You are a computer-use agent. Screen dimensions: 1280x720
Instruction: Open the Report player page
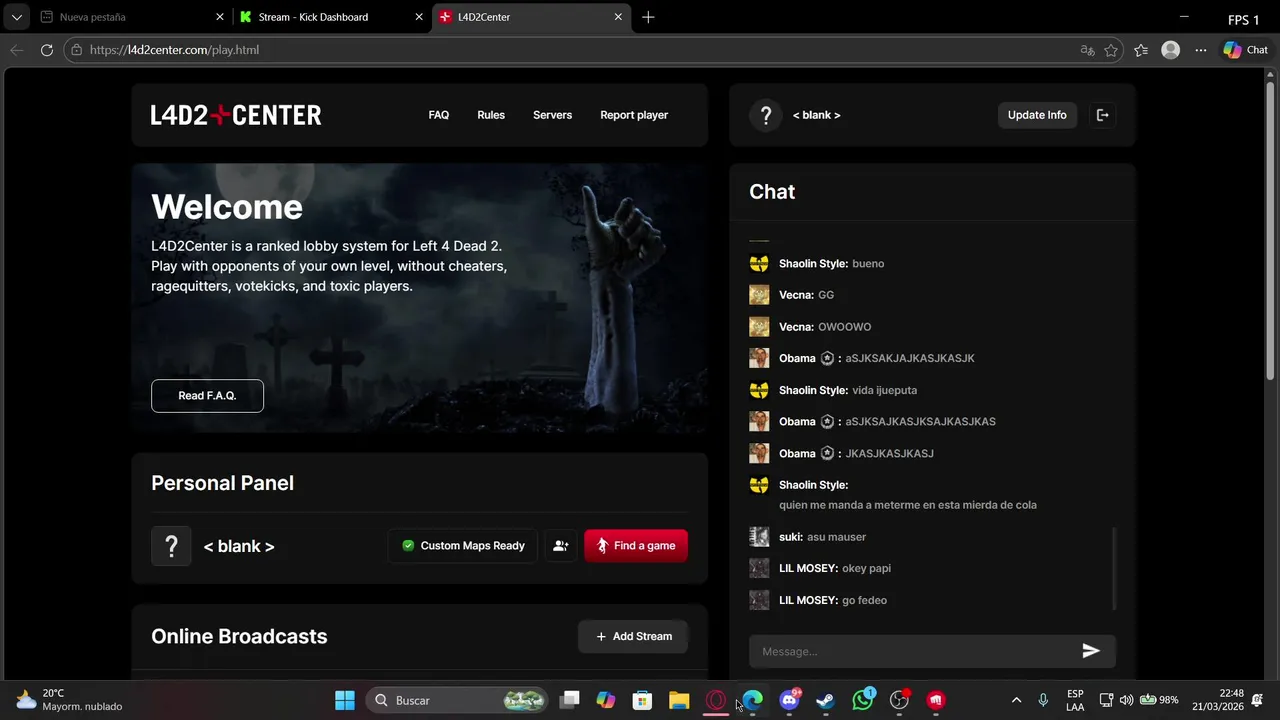point(634,115)
